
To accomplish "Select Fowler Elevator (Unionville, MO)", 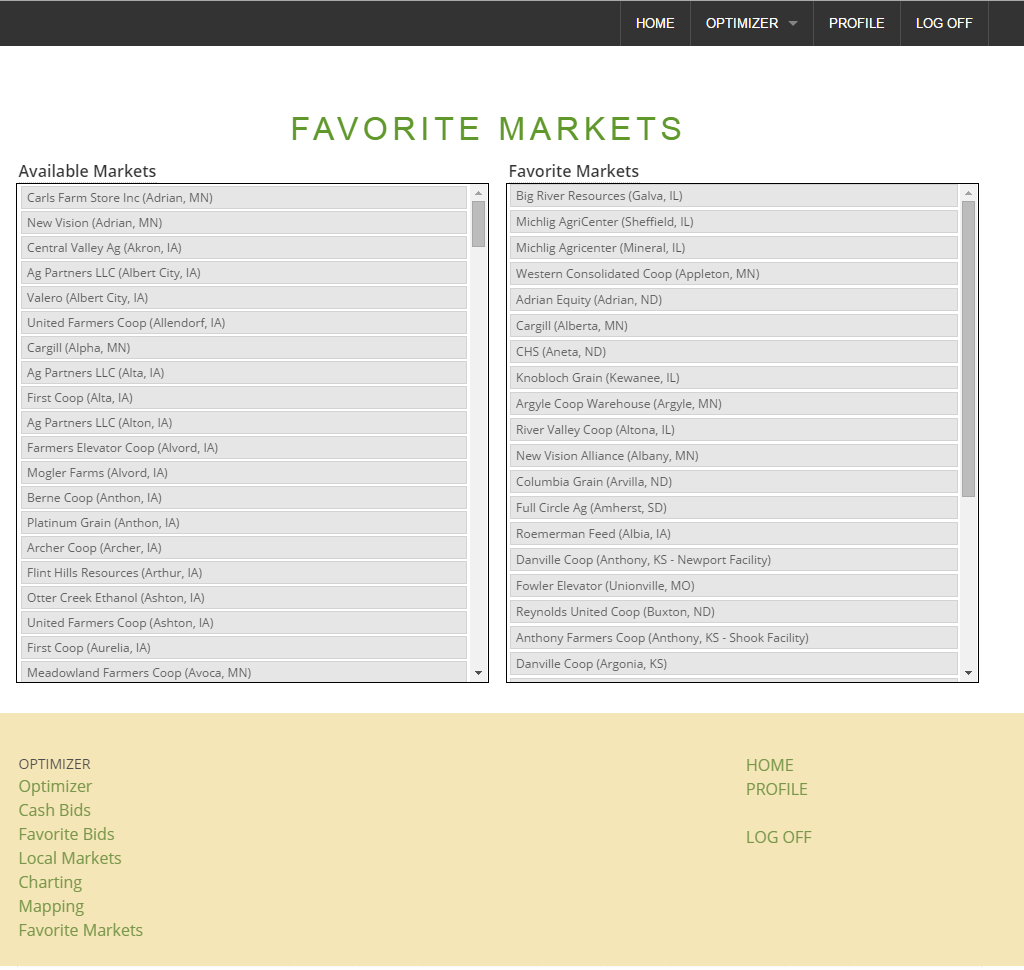I will [x=734, y=586].
